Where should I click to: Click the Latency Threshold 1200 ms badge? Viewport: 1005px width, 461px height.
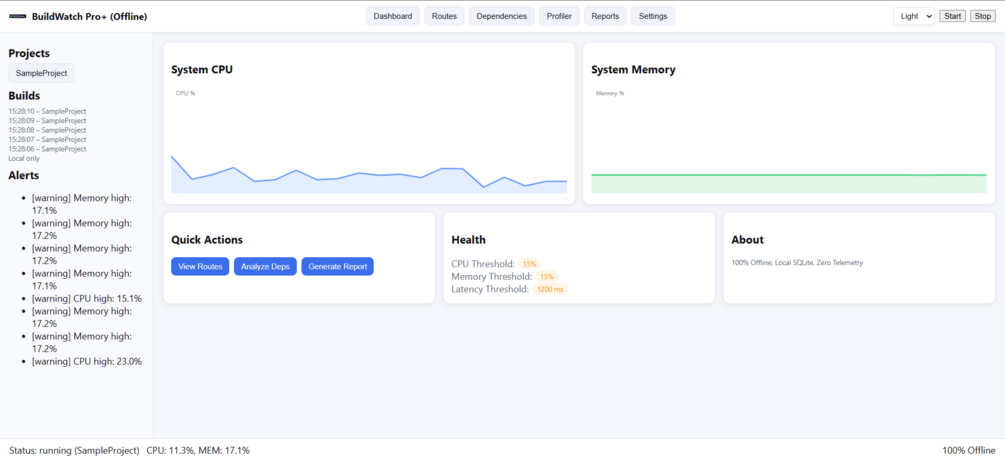(x=550, y=289)
